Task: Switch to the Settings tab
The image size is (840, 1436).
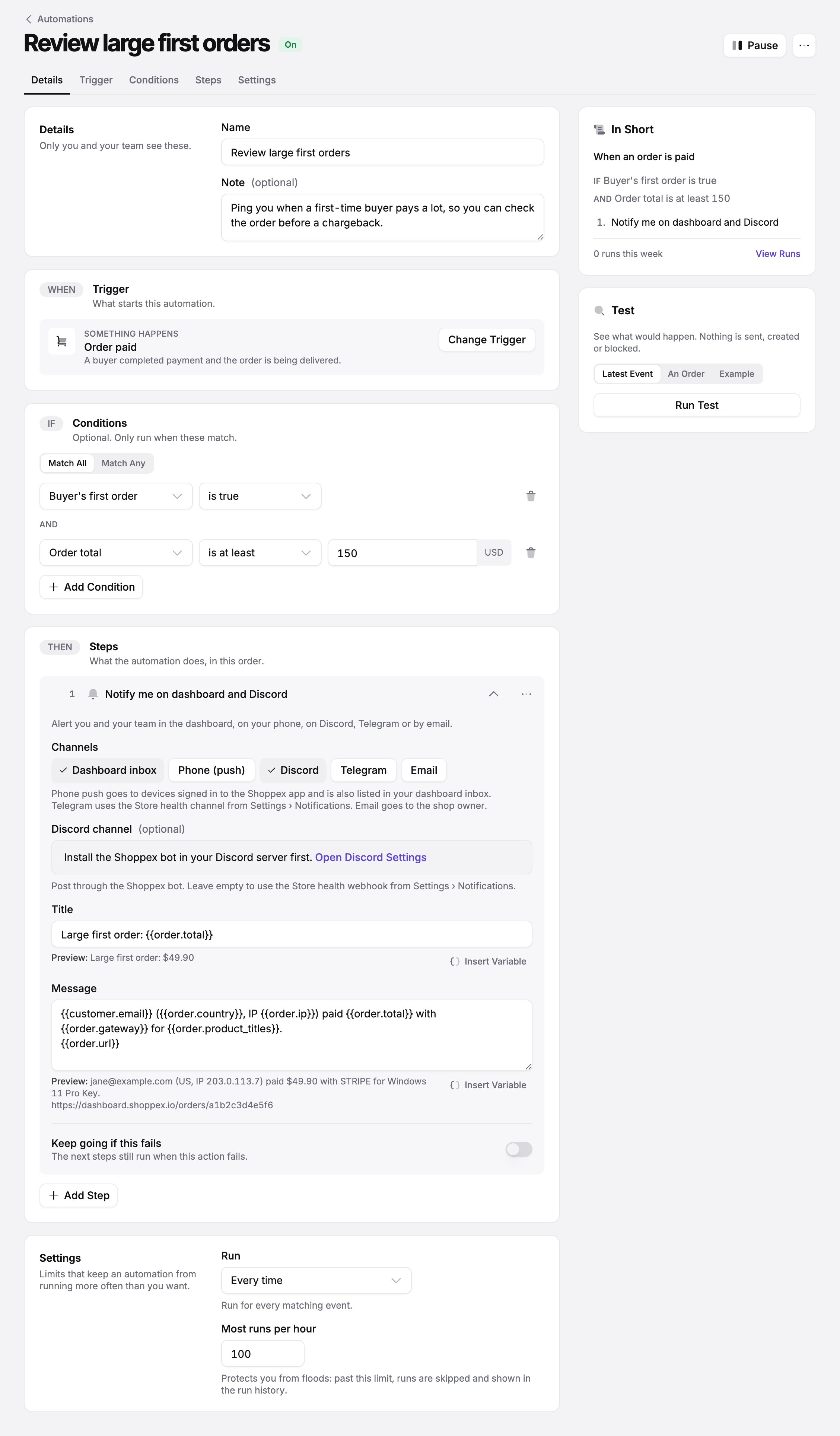Action: [x=257, y=80]
